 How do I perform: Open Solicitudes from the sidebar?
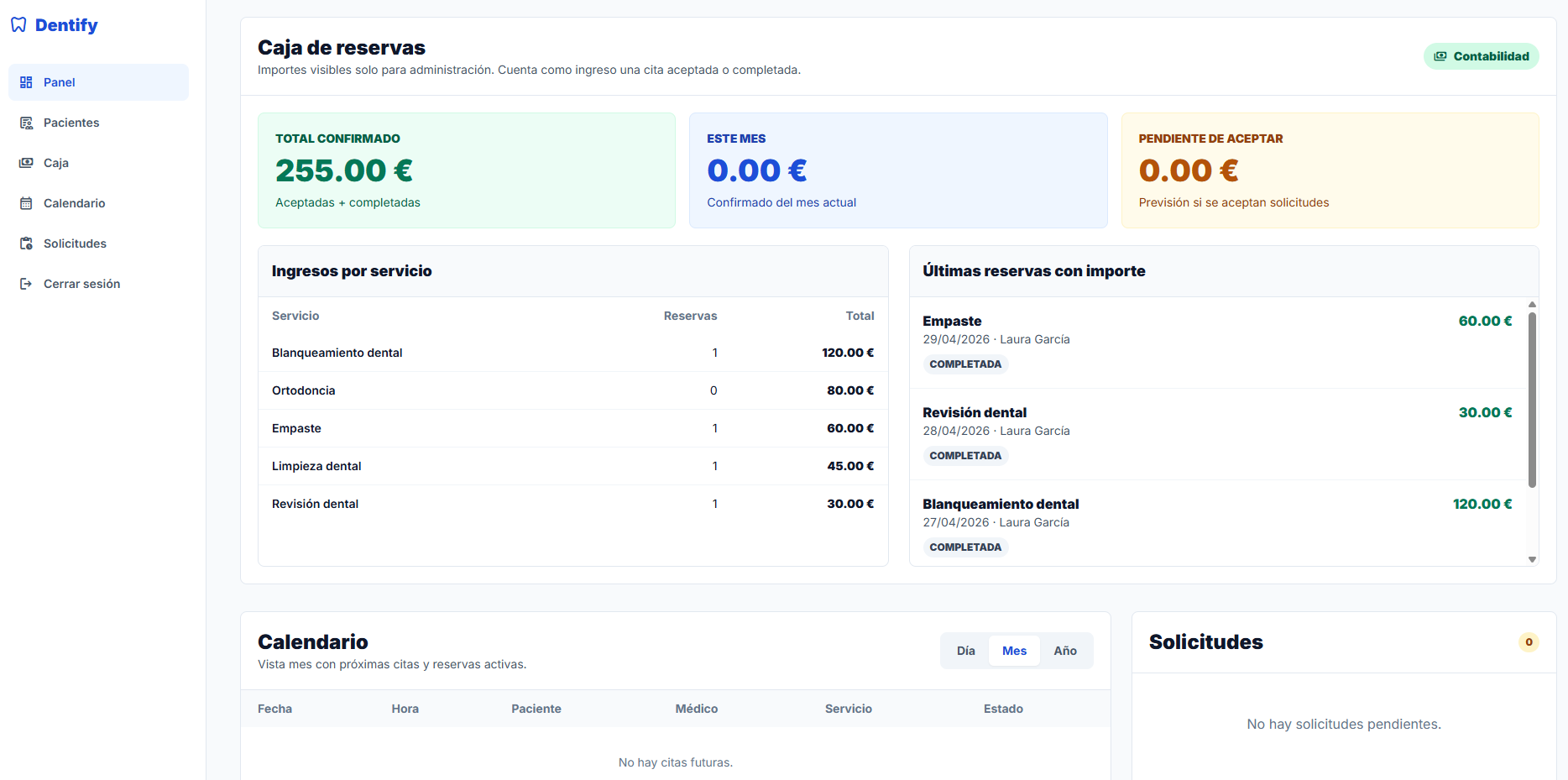coord(98,243)
